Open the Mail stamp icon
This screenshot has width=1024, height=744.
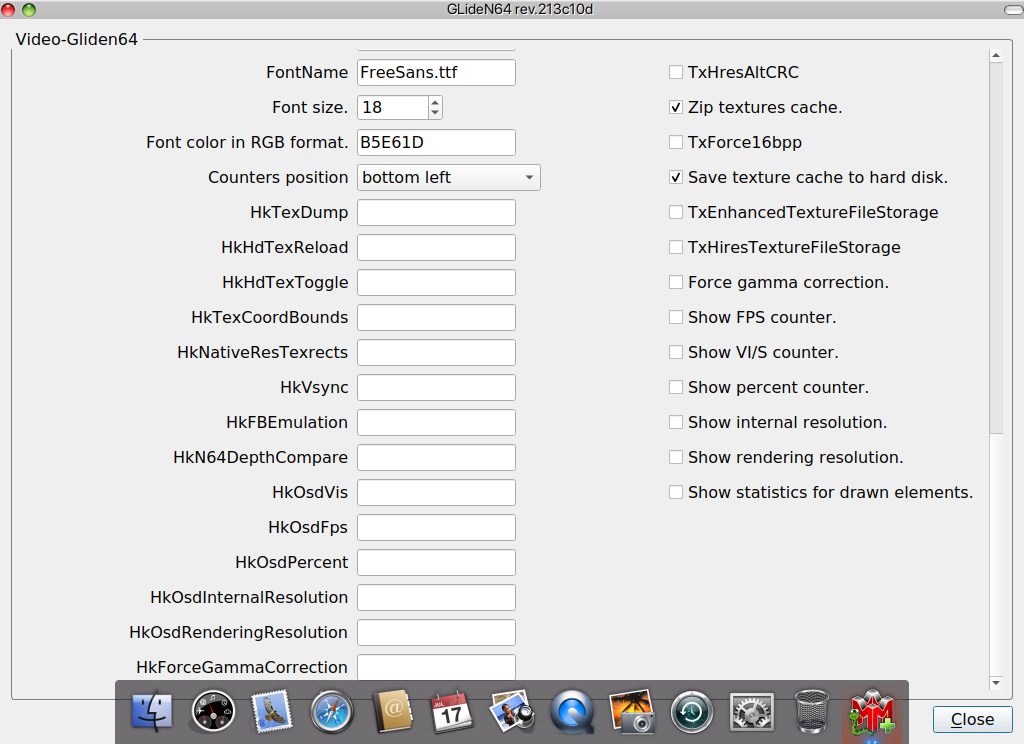click(x=272, y=712)
